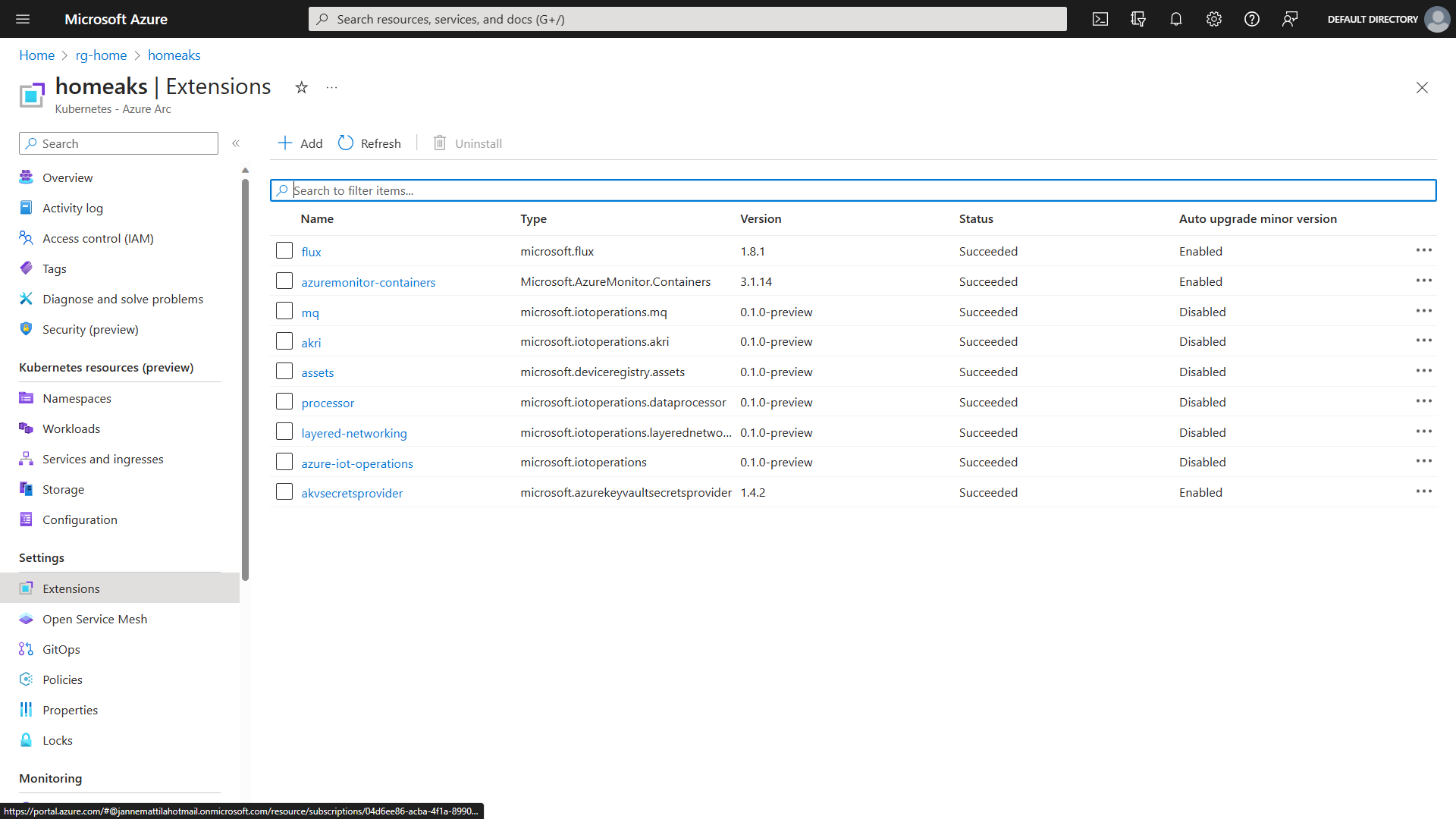1456x819 pixels.
Task: Open more options ellipsis beside the page title
Action: click(332, 87)
